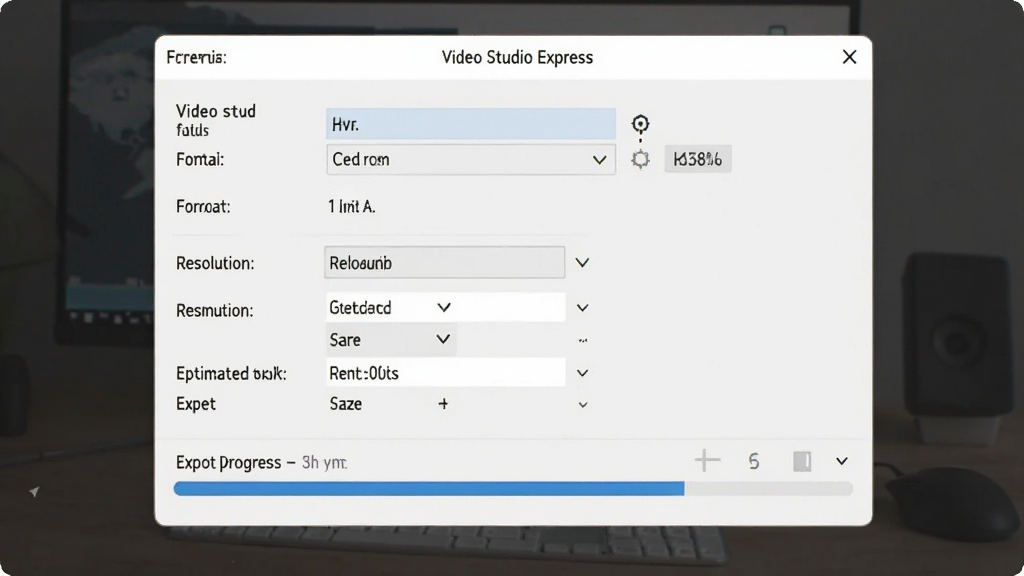The height and width of the screenshot is (576, 1024).
Task: Click the '5' icon in progress toolbar
Action: click(x=754, y=462)
